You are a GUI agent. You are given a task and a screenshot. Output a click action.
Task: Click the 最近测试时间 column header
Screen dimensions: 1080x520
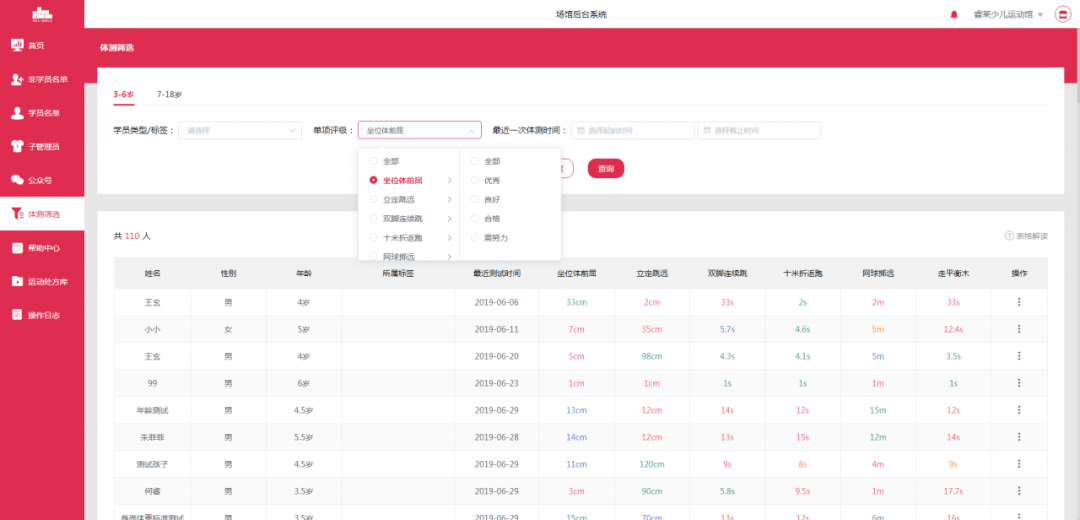tap(497, 273)
